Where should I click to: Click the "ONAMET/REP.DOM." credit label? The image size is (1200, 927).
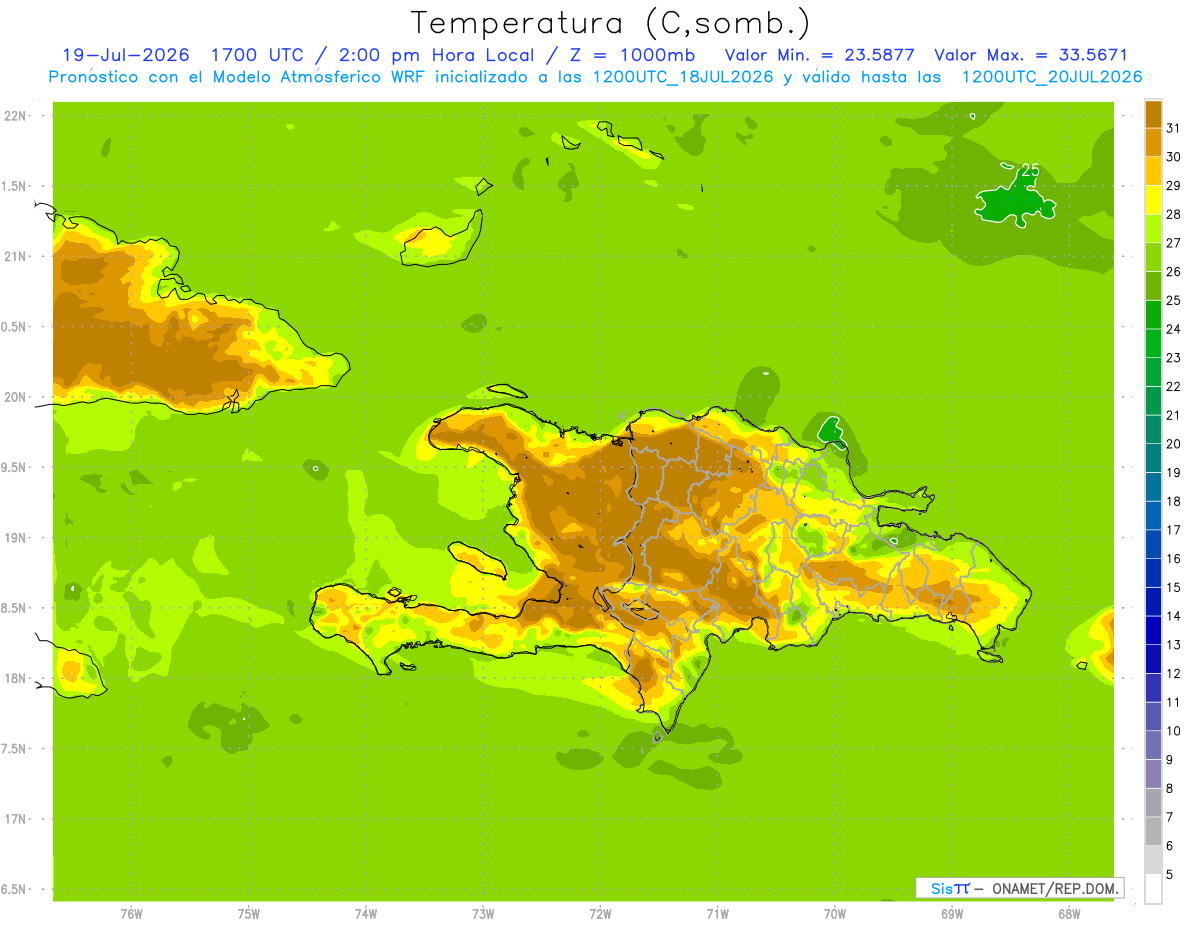pyautogui.click(x=1053, y=888)
